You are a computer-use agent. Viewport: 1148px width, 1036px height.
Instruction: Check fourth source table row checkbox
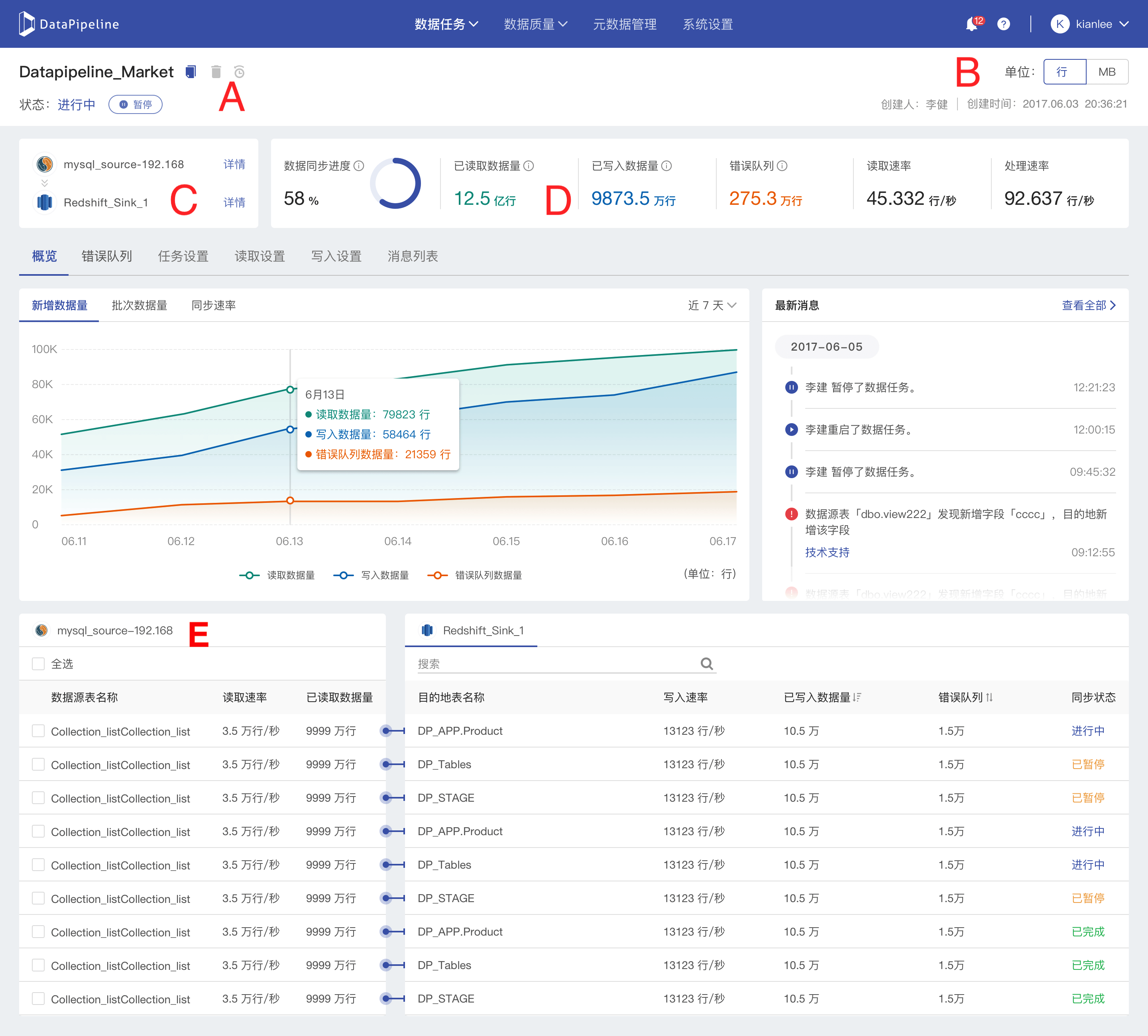click(x=38, y=831)
